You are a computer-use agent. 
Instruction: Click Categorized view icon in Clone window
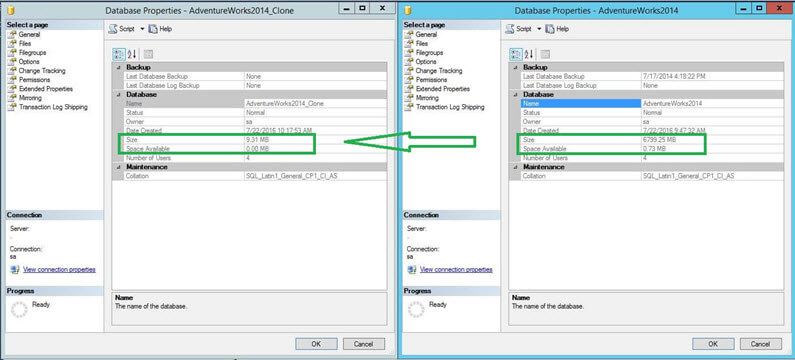[119, 54]
